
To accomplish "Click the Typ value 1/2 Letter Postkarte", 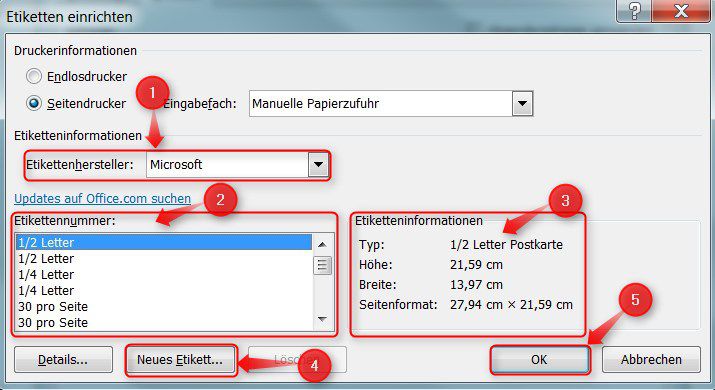I will (506, 244).
